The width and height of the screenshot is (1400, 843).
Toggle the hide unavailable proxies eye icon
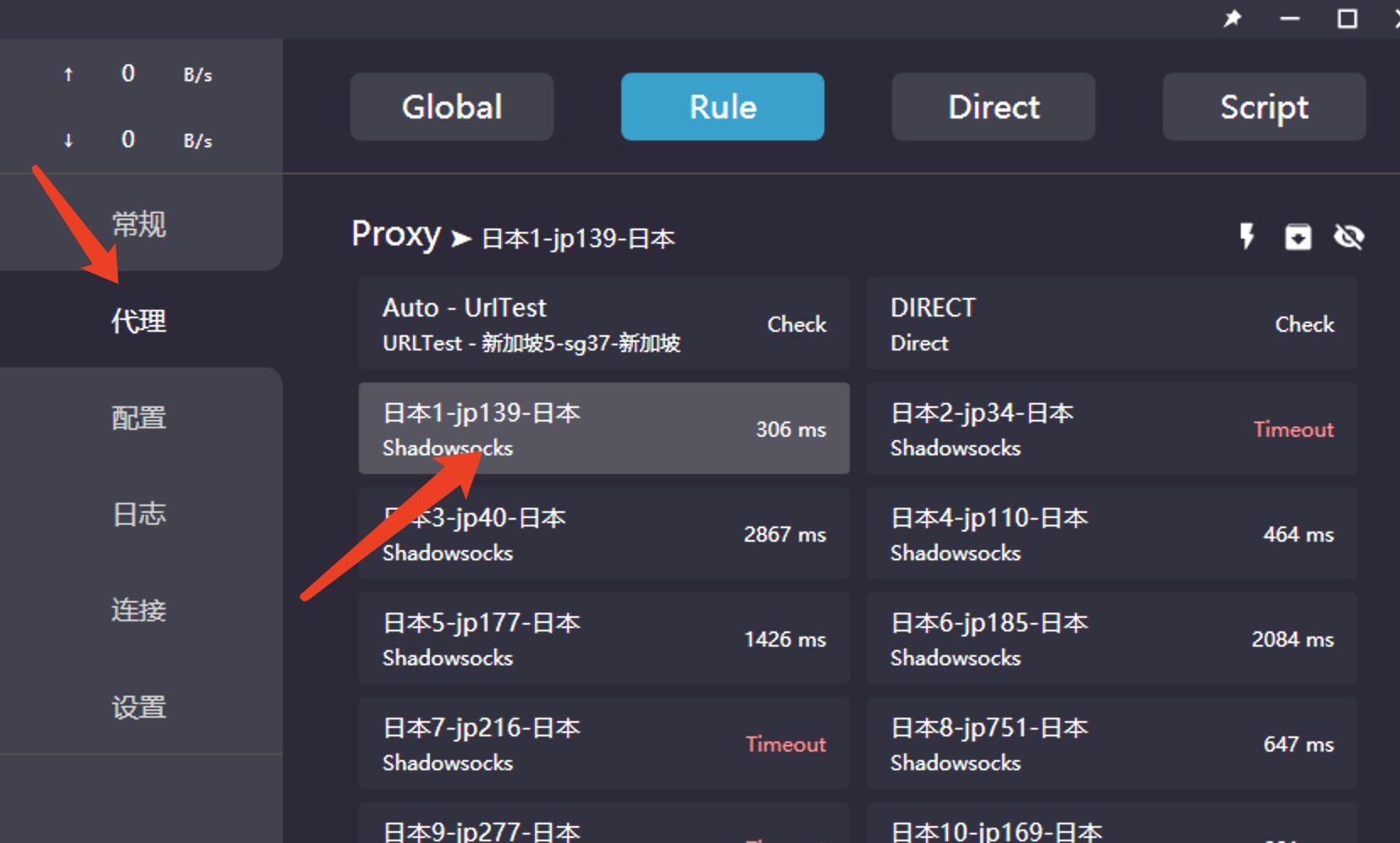(x=1348, y=237)
